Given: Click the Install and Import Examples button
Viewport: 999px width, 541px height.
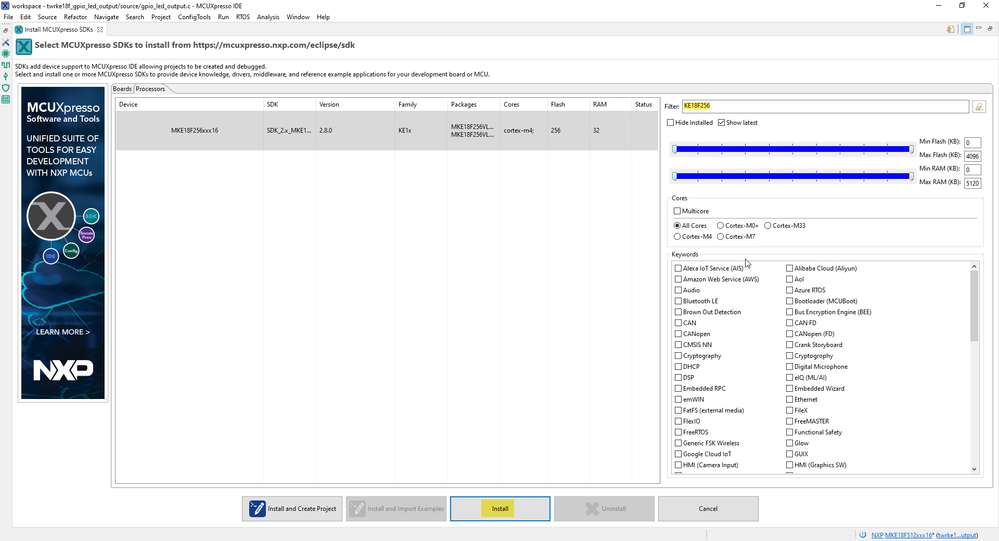Looking at the screenshot, I should [x=396, y=509].
